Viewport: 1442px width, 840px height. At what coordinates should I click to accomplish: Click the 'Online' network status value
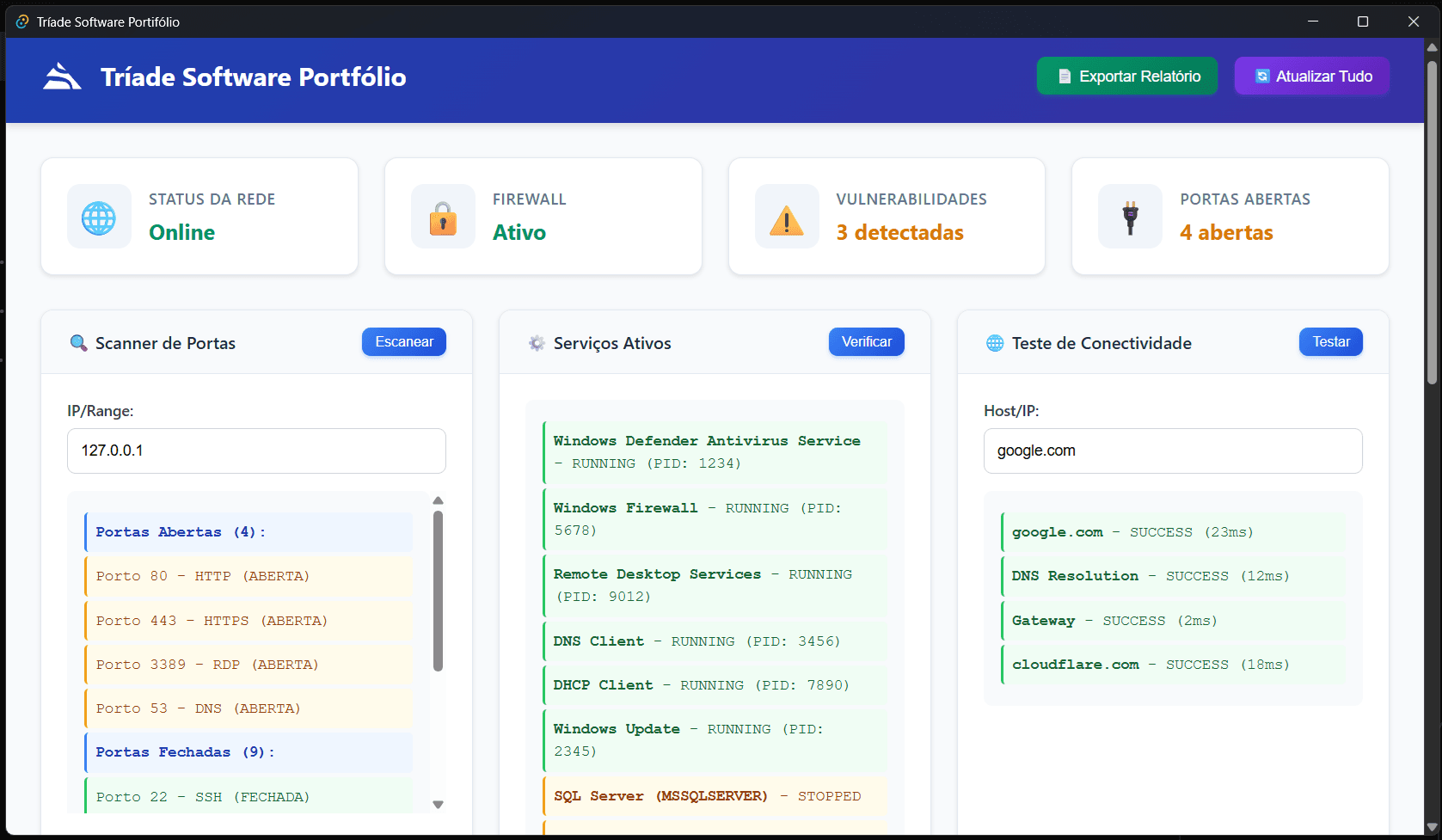181,233
